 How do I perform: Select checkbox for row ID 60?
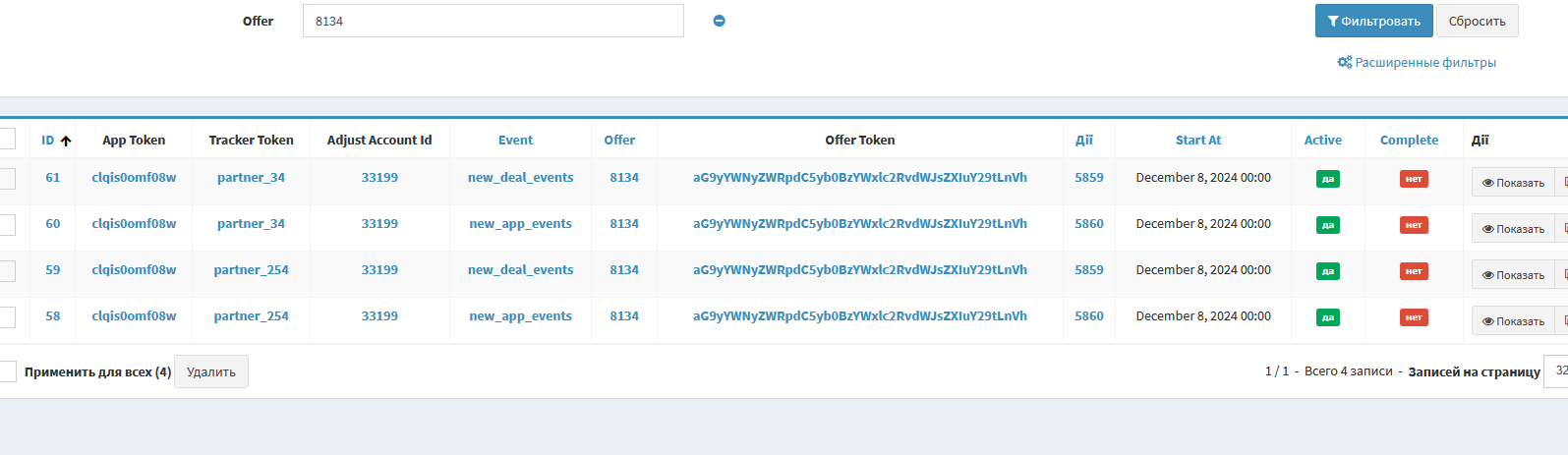[x=6, y=224]
